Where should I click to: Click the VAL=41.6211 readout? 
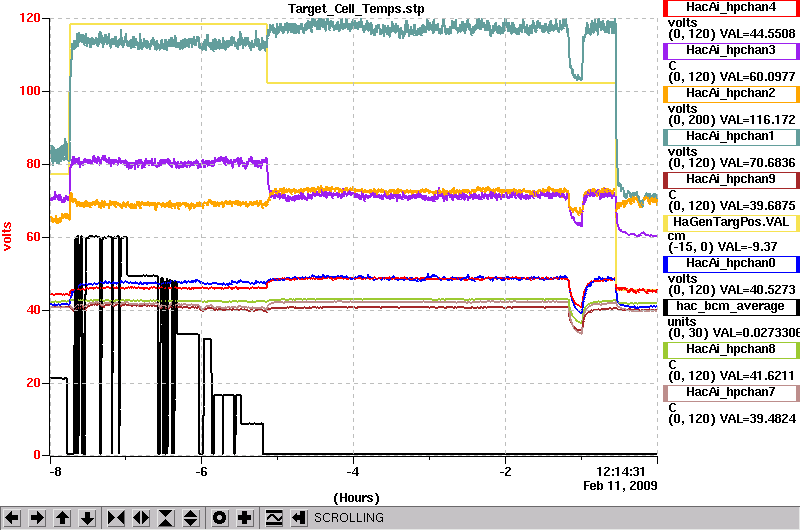[x=757, y=376]
